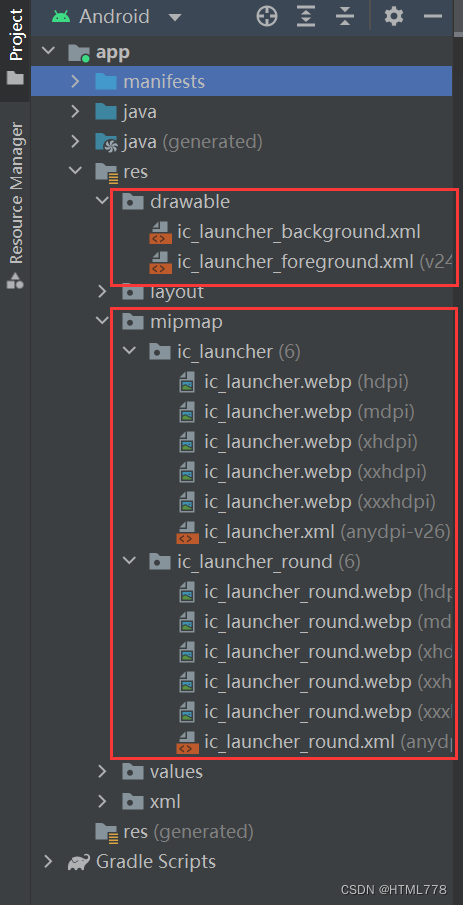Hide the Project tool window with minus icon
The width and height of the screenshot is (463, 905).
tap(433, 17)
